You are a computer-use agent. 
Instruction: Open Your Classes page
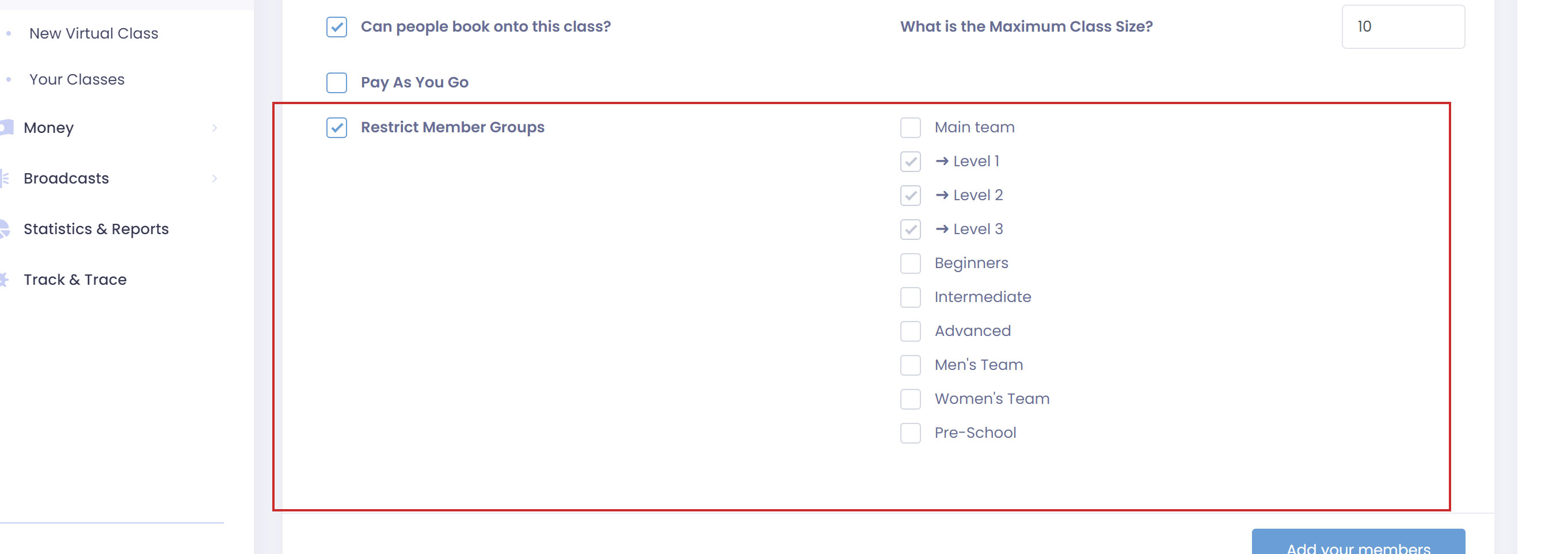point(77,79)
